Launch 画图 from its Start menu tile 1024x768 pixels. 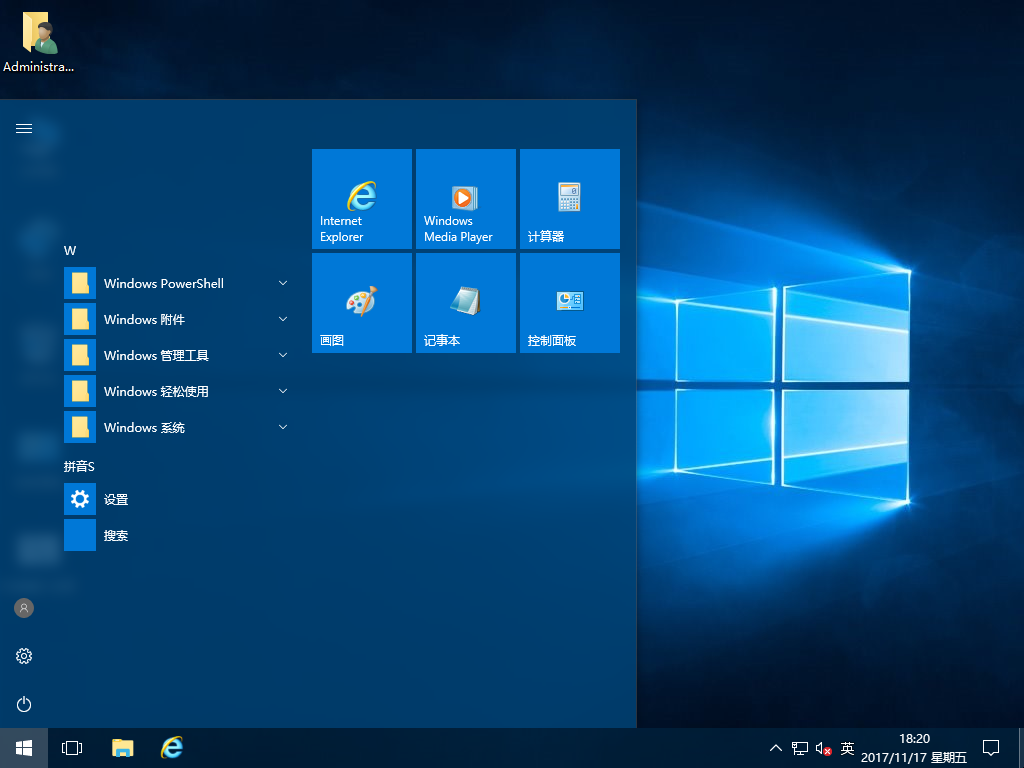click(x=361, y=302)
